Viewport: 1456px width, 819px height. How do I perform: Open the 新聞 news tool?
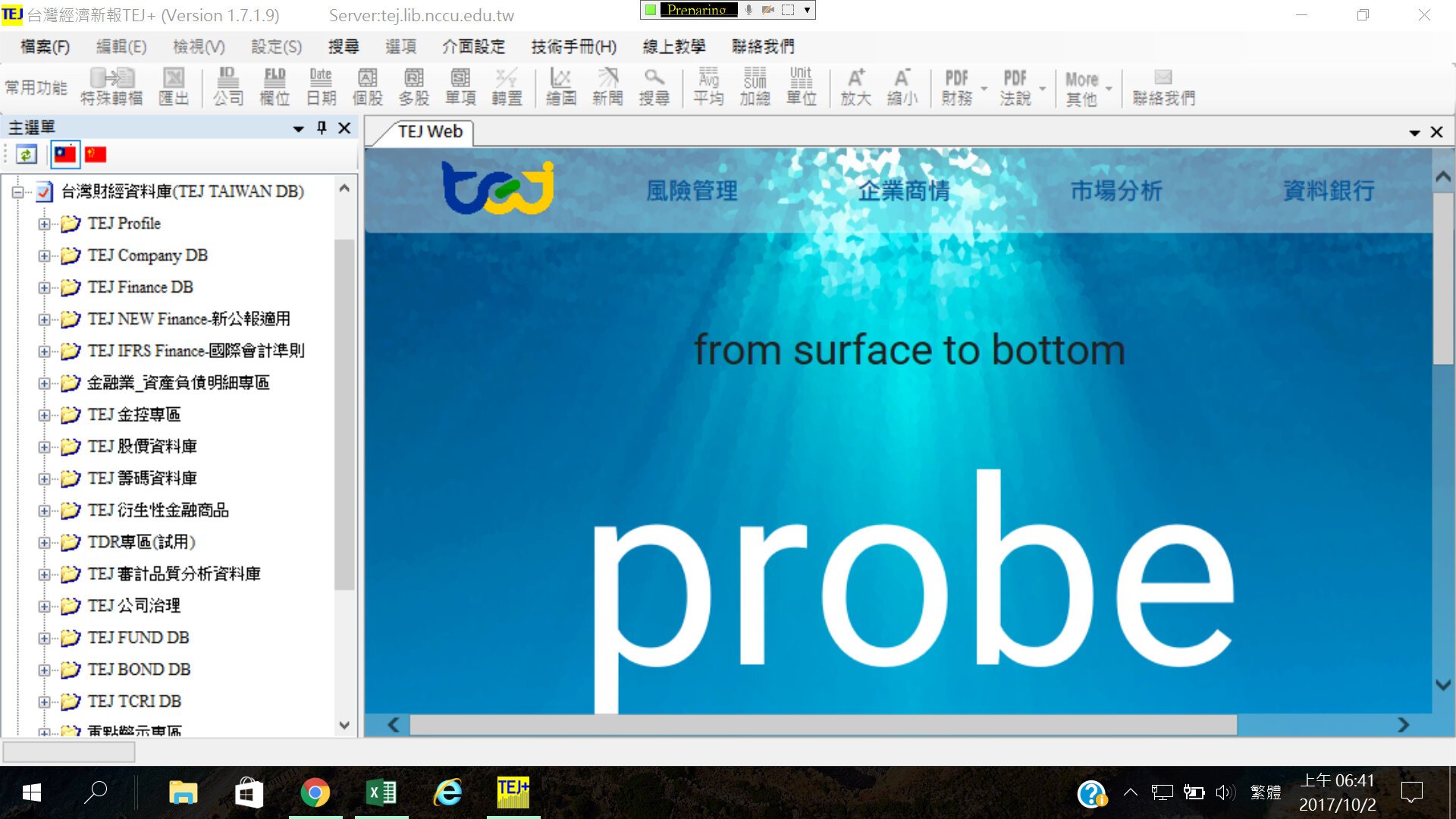tap(607, 86)
